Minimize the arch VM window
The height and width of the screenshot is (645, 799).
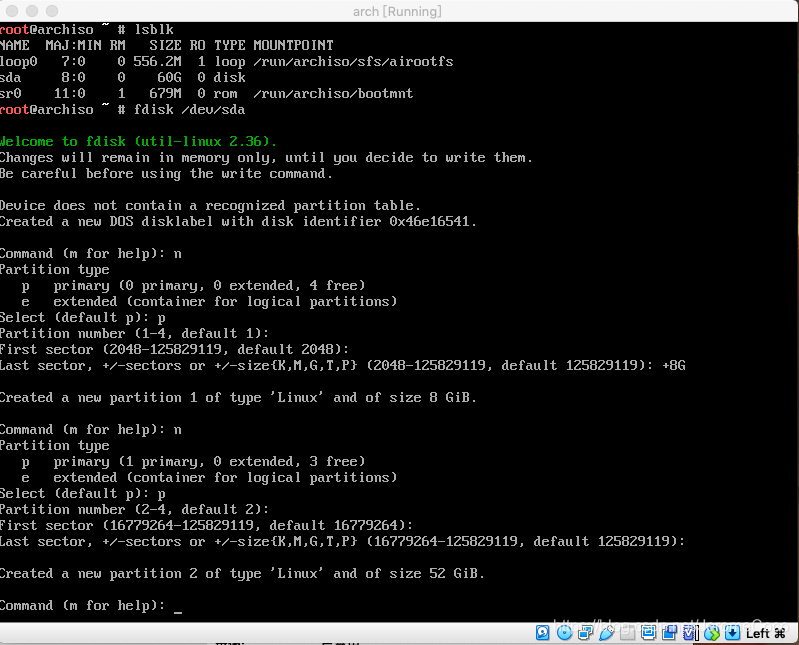point(32,11)
